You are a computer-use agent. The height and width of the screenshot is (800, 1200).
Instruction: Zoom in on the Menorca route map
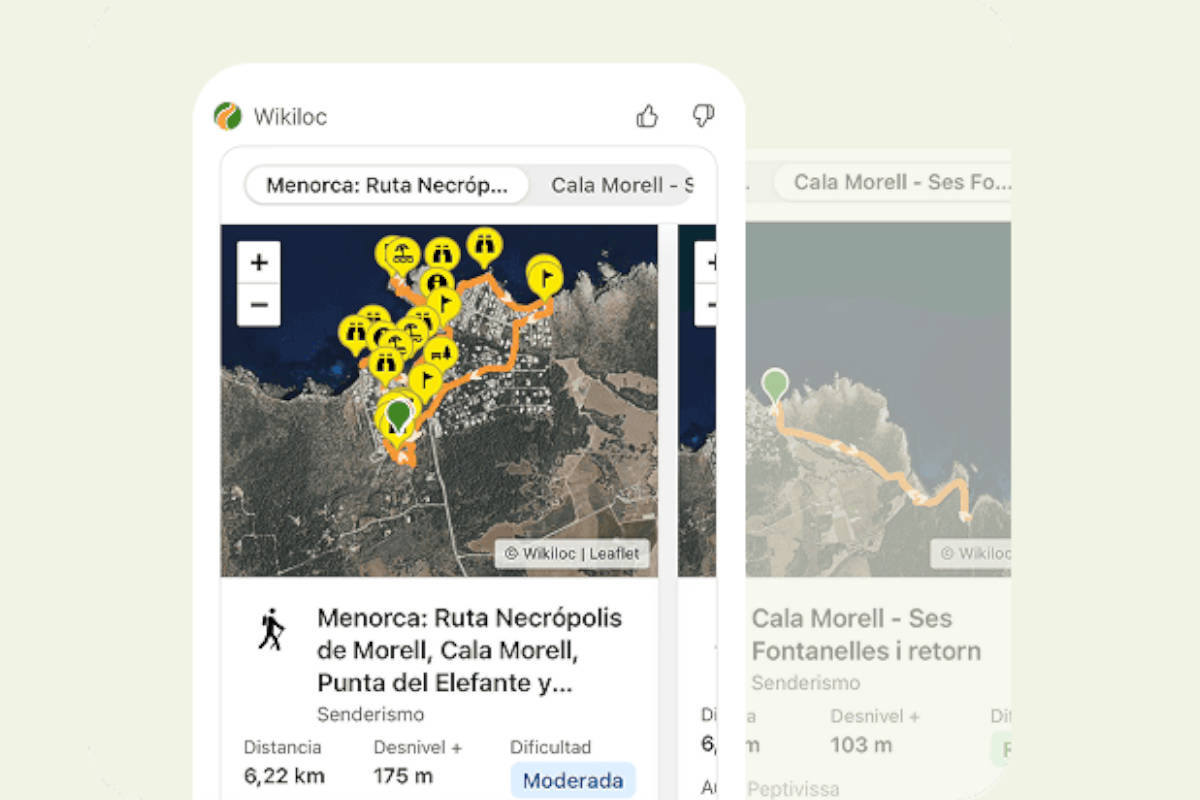tap(259, 263)
